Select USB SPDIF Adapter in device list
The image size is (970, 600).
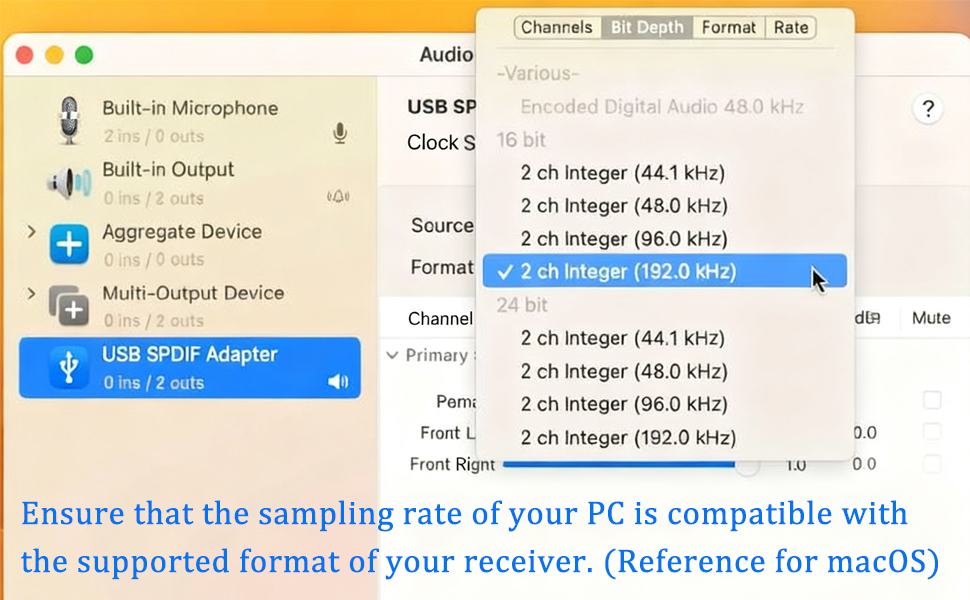(x=190, y=367)
